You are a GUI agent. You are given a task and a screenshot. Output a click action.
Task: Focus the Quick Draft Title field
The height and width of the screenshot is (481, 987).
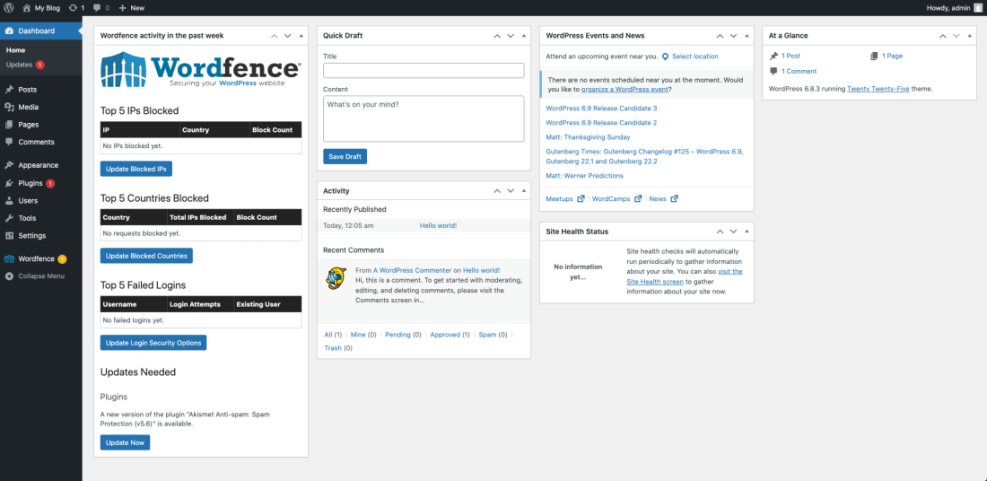[x=424, y=71]
